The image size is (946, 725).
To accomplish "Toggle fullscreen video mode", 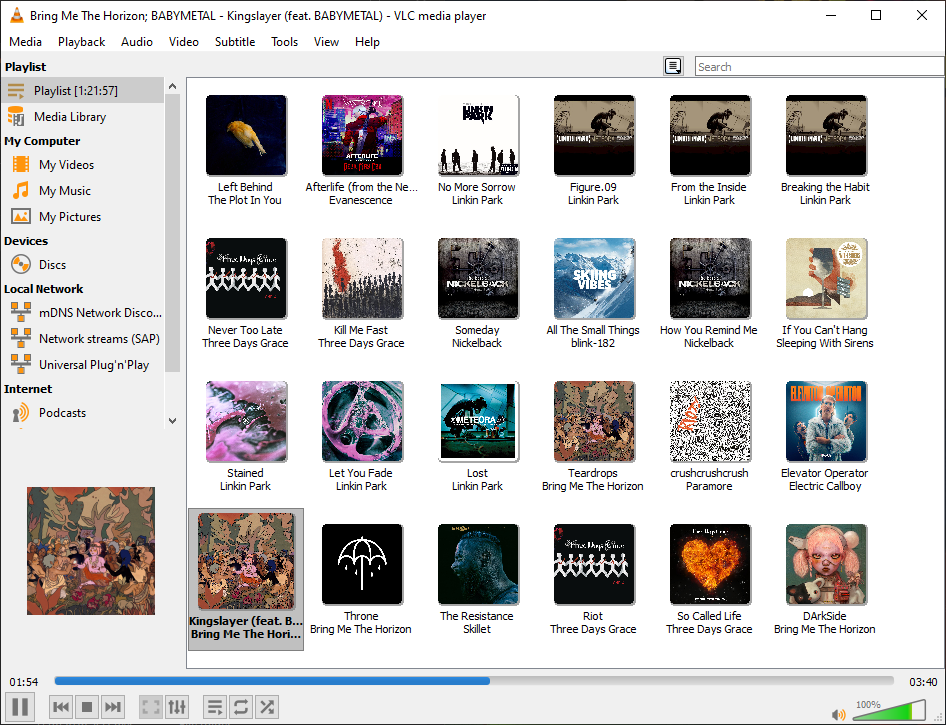I will coord(150,706).
